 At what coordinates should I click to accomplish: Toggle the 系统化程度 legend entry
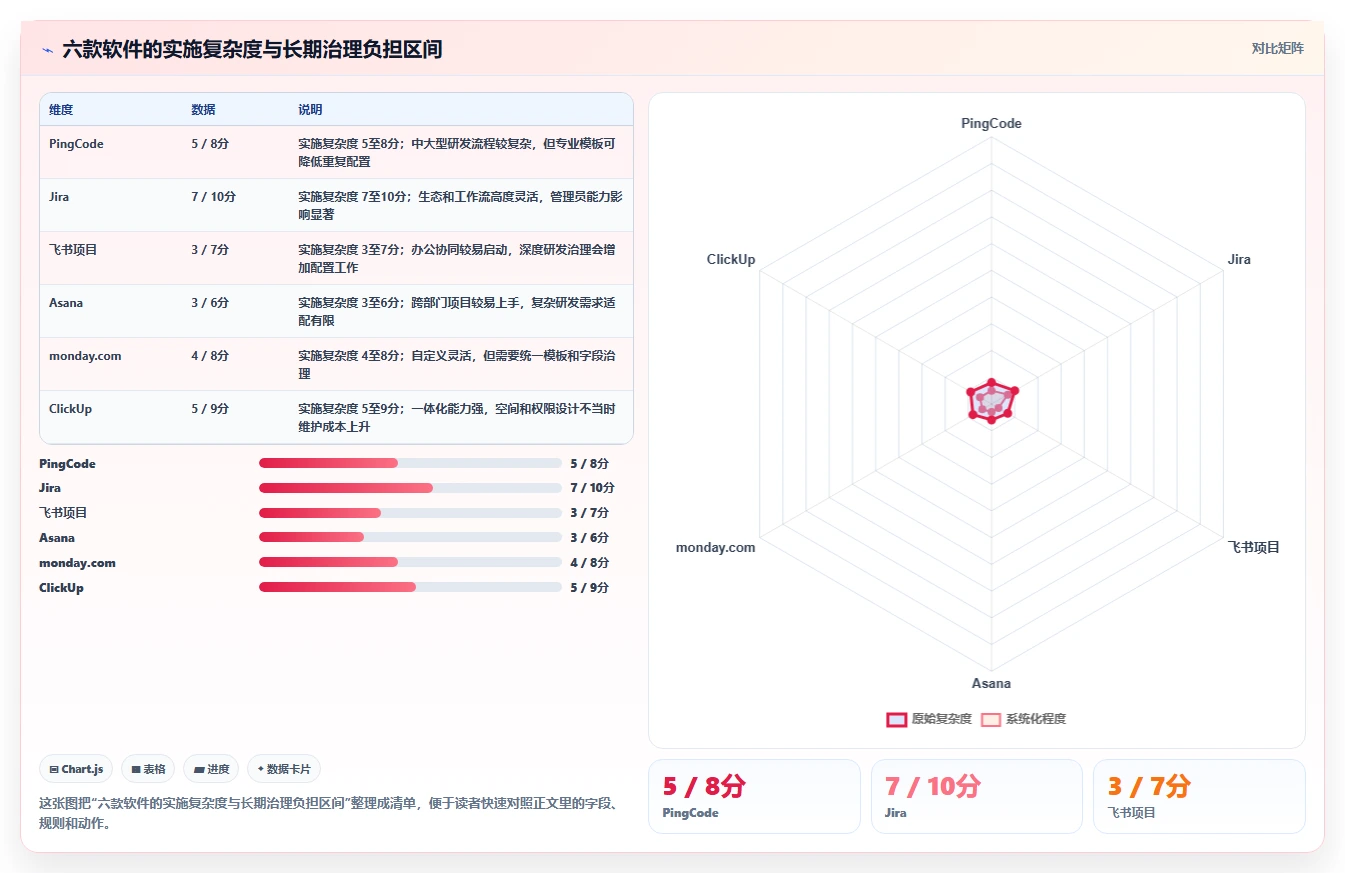point(1023,719)
